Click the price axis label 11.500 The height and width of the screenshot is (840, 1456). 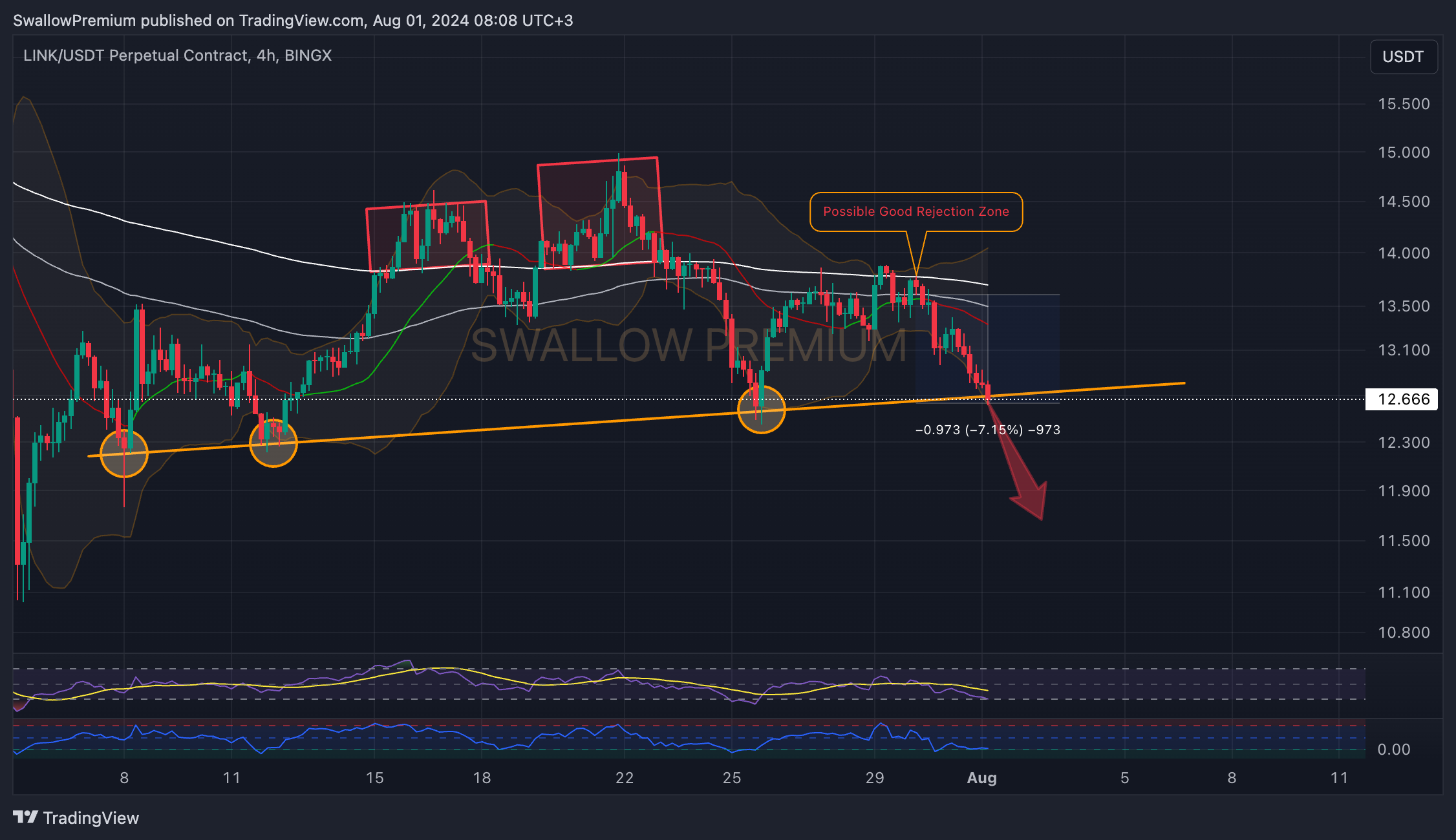(1404, 541)
